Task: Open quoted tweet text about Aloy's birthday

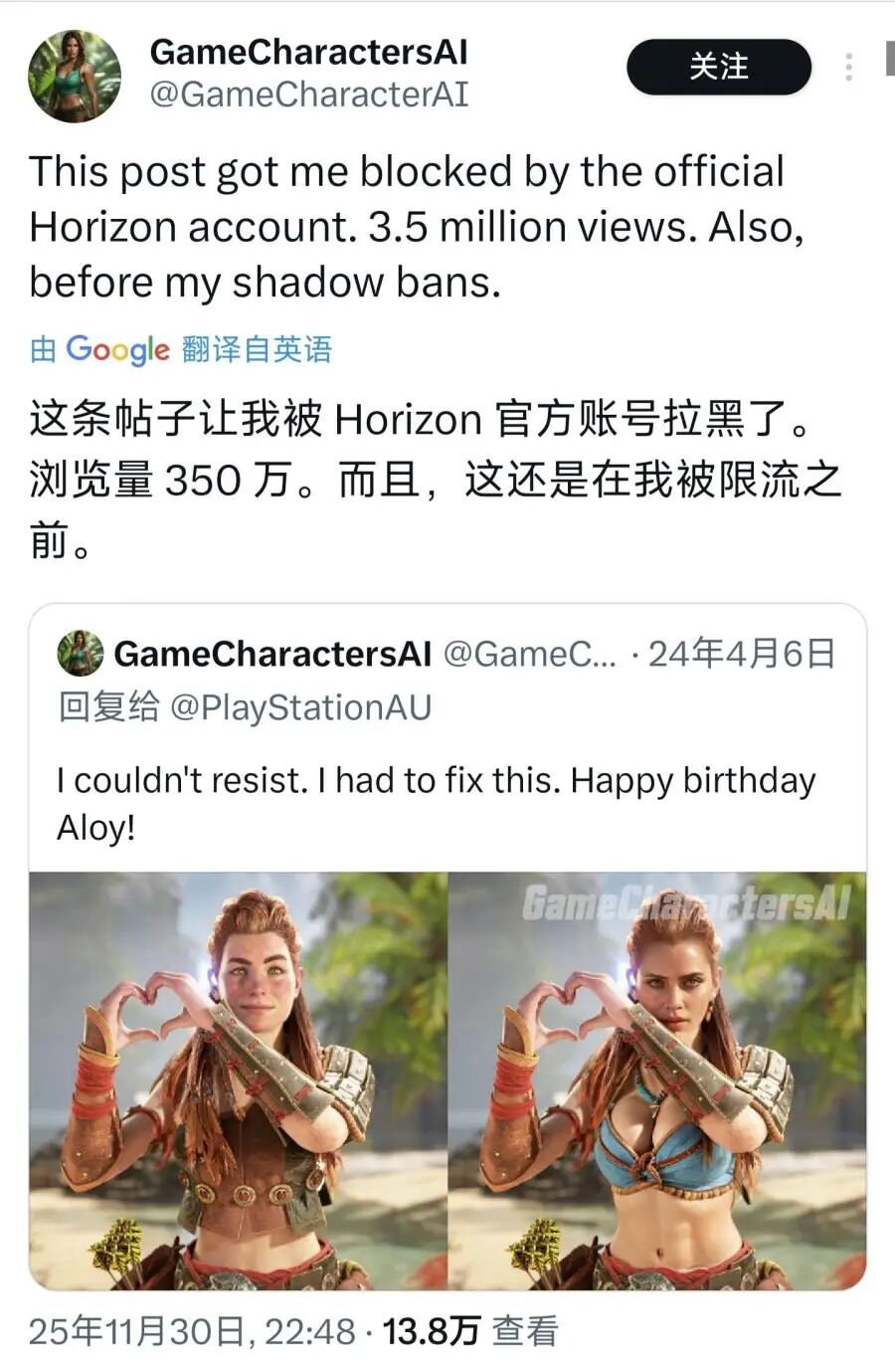Action: click(436, 803)
